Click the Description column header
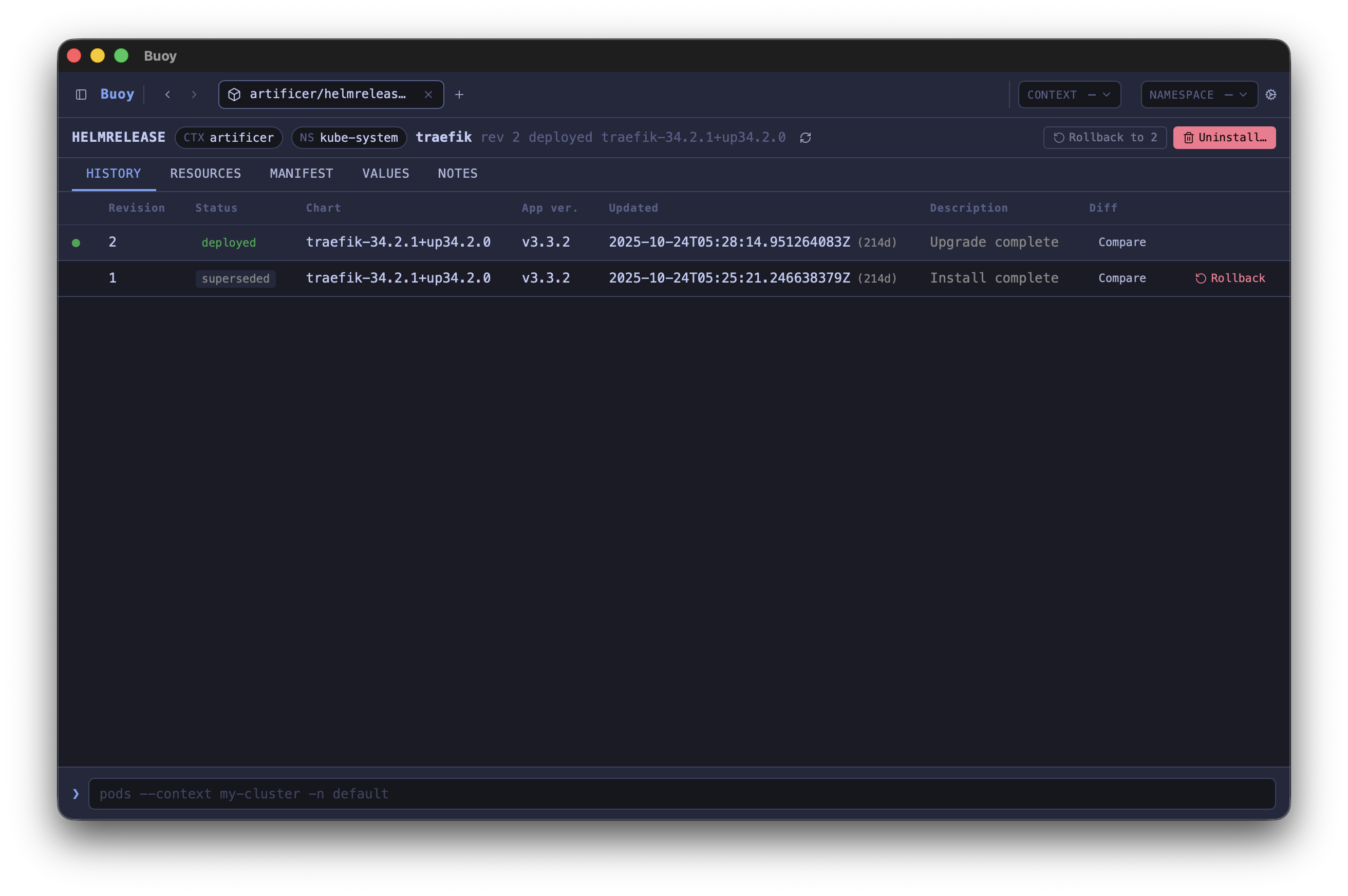1348x896 pixels. pos(968,208)
